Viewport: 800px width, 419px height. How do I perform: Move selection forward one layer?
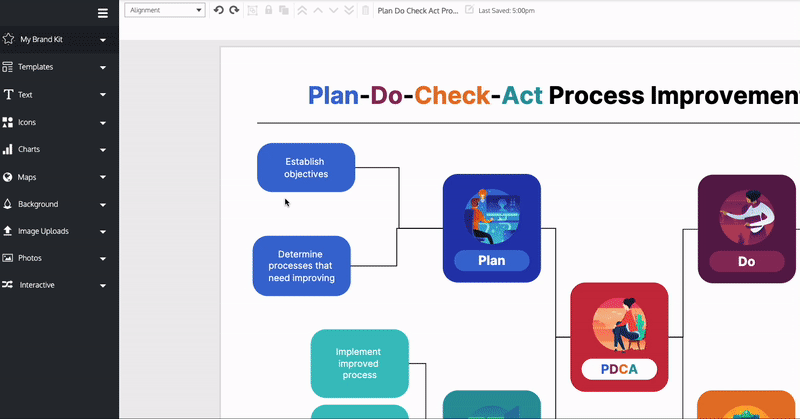point(318,10)
